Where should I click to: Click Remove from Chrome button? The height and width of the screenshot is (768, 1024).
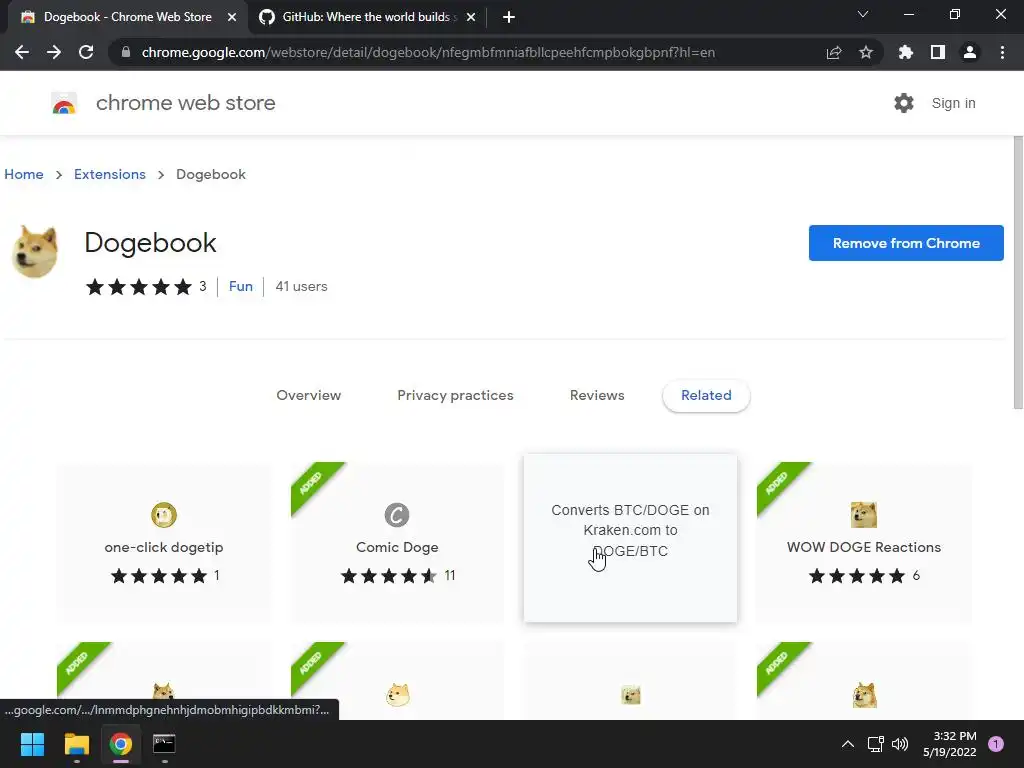(x=906, y=243)
